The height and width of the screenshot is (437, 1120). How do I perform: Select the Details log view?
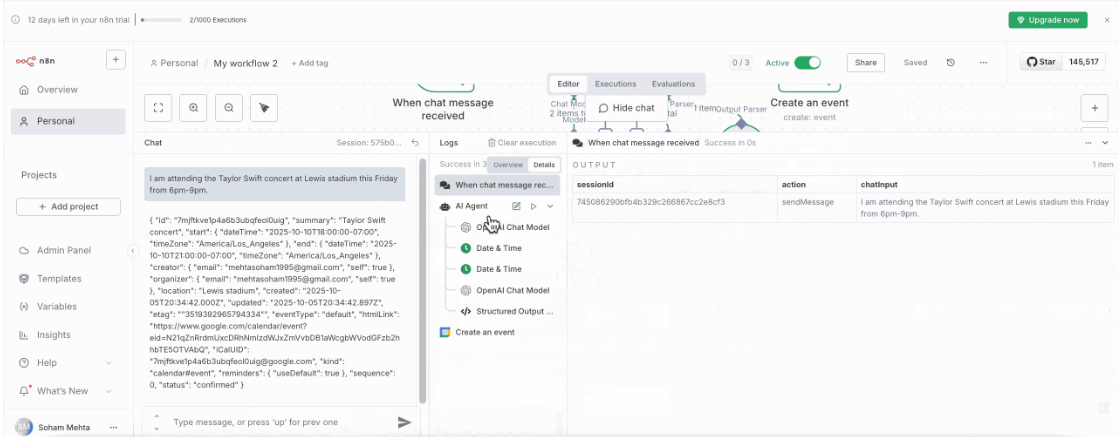click(544, 165)
